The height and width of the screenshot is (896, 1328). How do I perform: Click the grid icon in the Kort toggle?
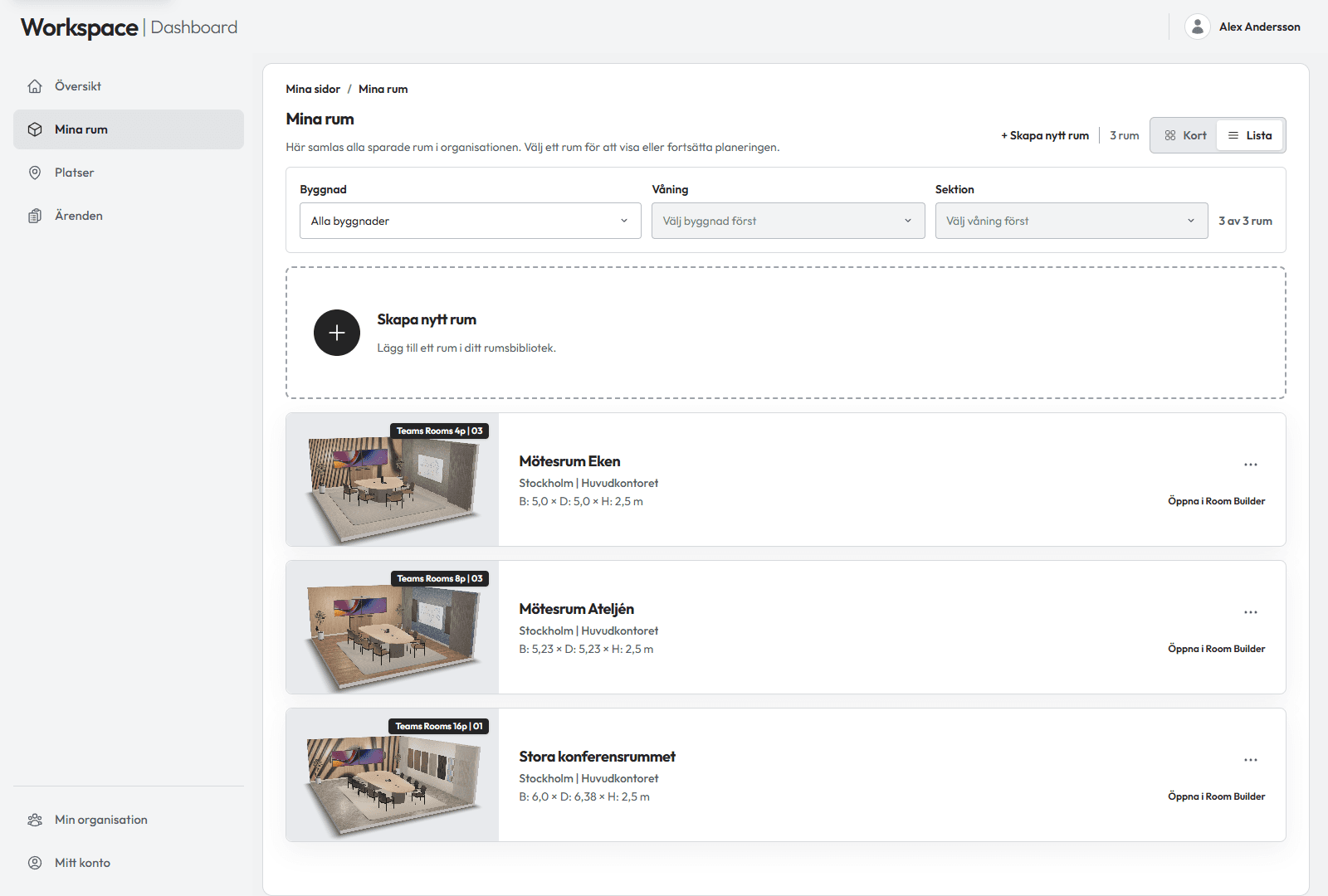point(1170,135)
